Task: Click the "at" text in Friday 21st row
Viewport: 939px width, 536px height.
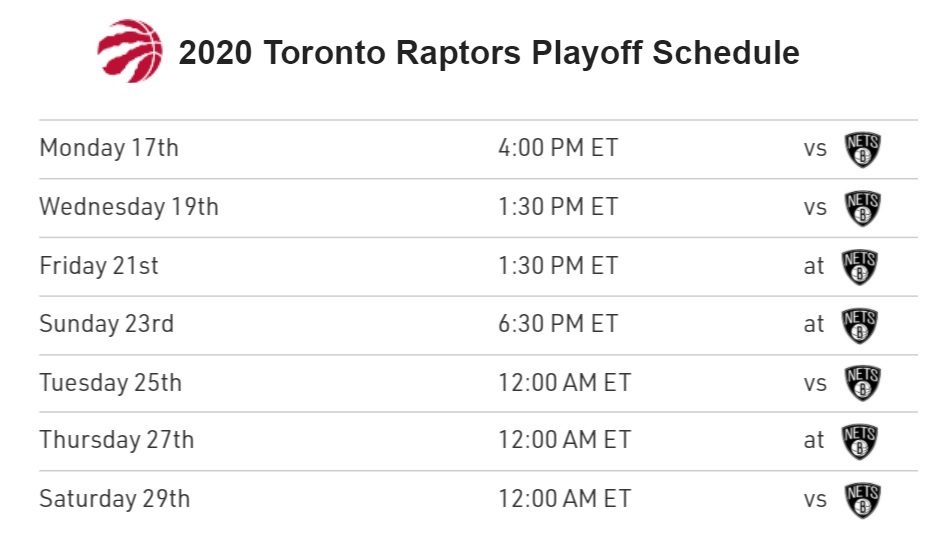Action: (814, 266)
